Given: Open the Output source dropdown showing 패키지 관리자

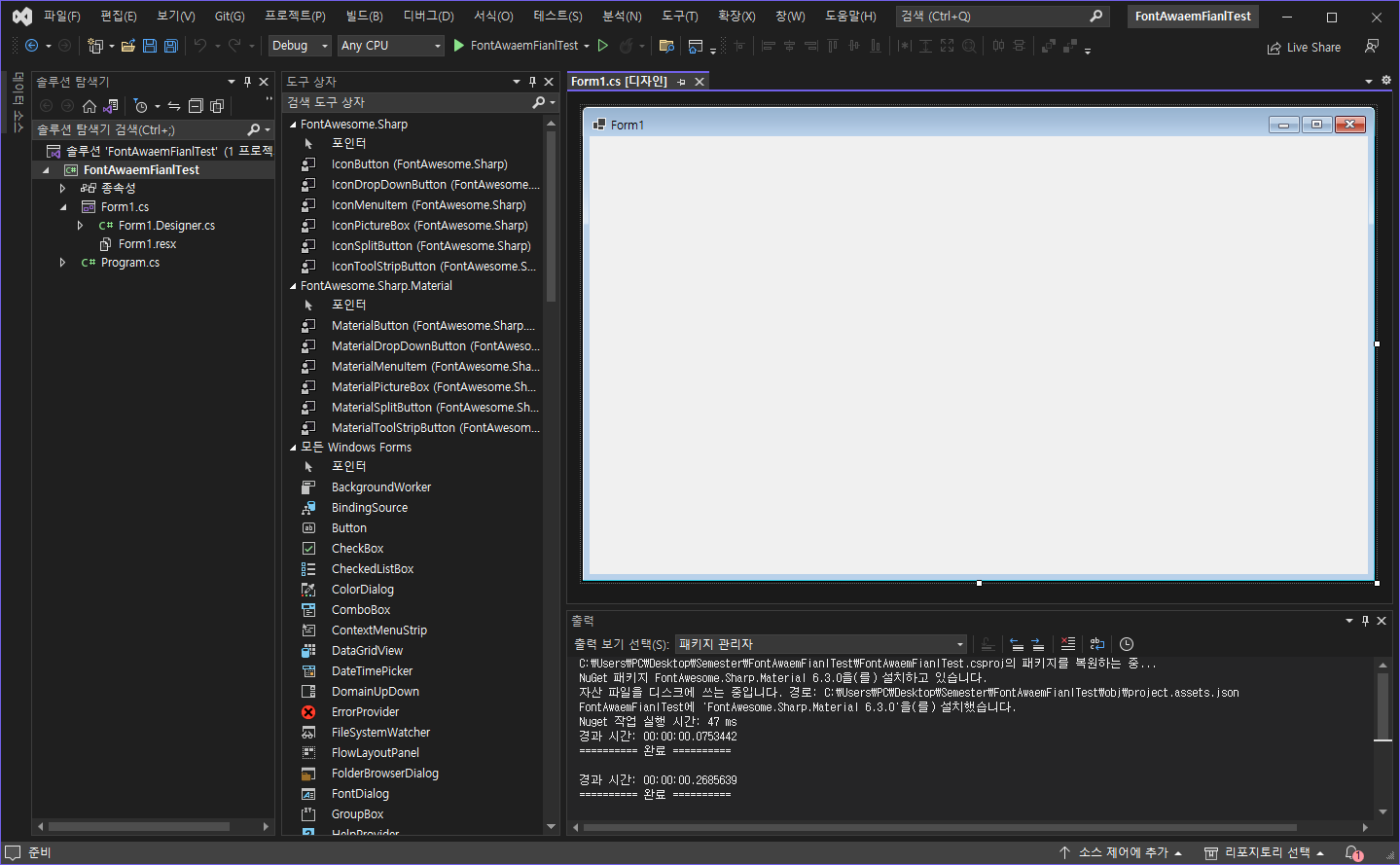Looking at the screenshot, I should coord(821,644).
